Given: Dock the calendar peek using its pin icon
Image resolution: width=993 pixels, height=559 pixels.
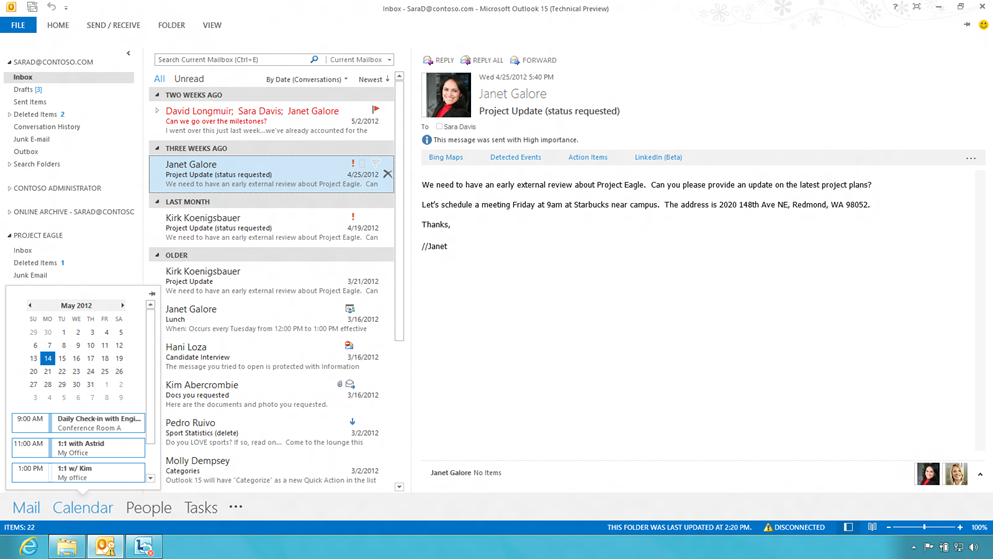Looking at the screenshot, I should point(152,294).
